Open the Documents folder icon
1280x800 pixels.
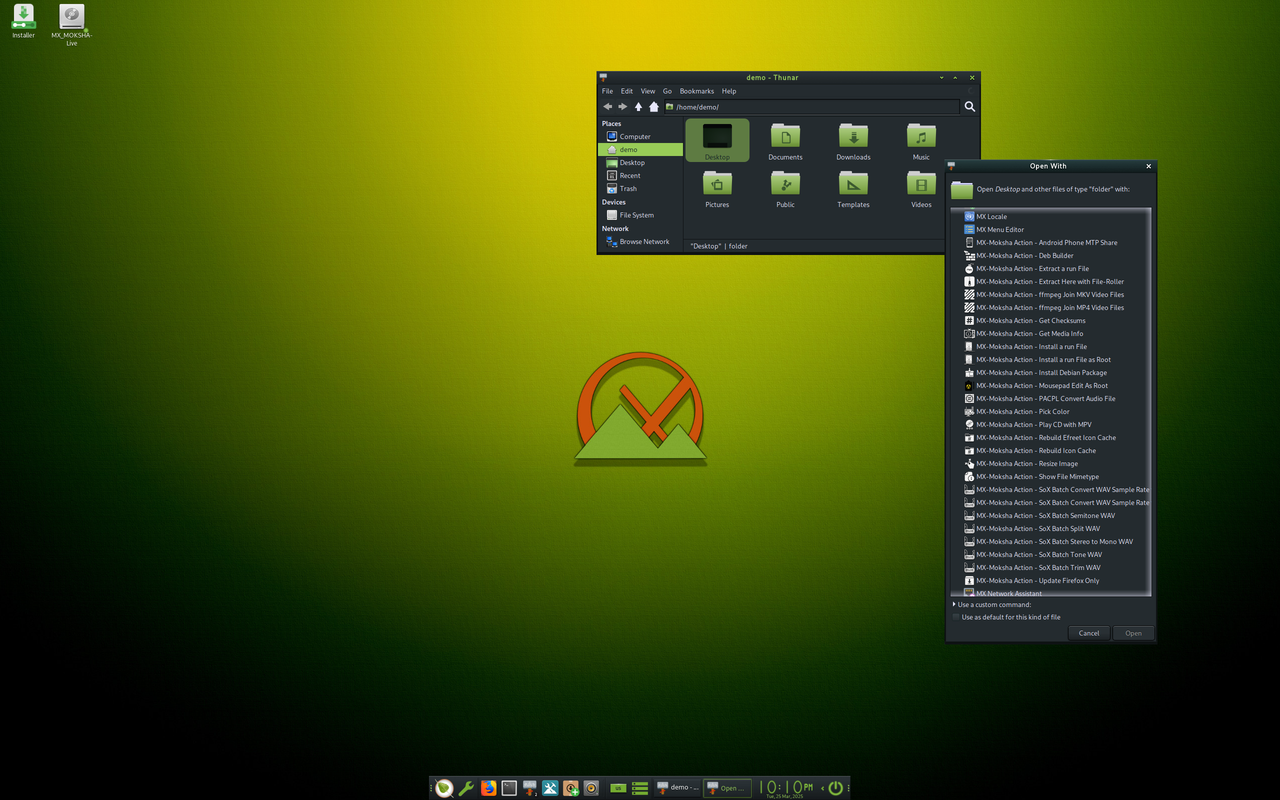[785, 137]
